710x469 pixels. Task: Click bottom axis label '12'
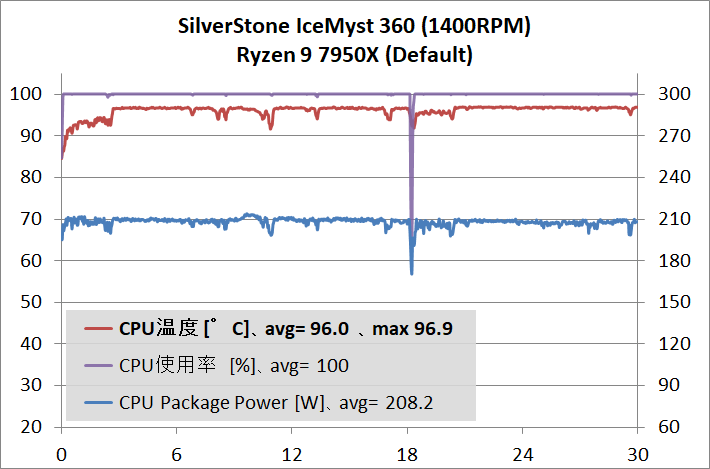[x=292, y=454]
